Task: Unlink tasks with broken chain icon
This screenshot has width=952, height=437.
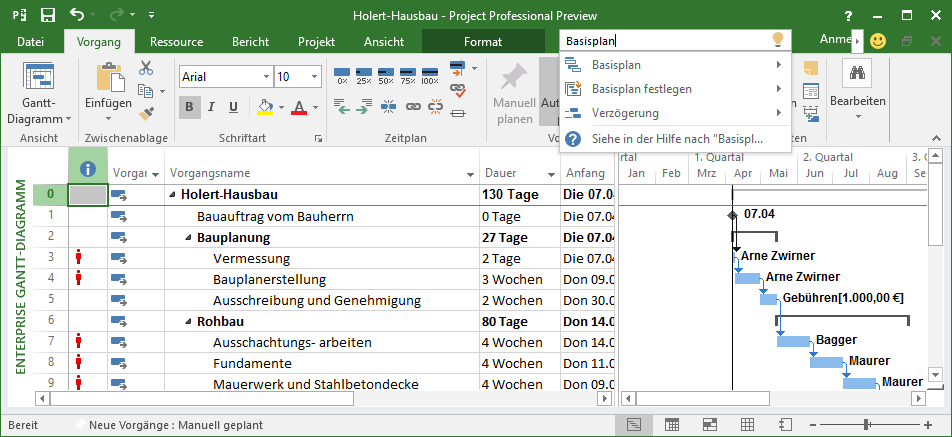Action: [435, 107]
